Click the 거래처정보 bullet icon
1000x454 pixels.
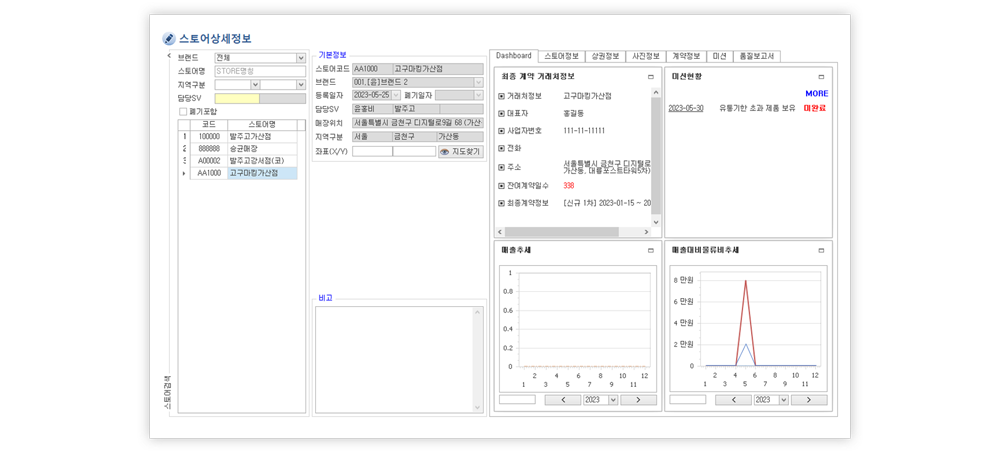coord(501,96)
